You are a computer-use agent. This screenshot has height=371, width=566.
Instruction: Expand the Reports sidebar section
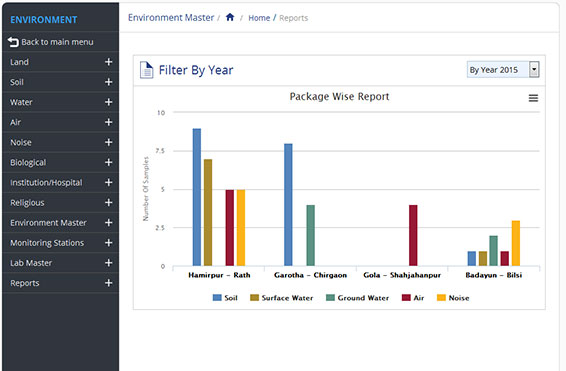(x=61, y=283)
